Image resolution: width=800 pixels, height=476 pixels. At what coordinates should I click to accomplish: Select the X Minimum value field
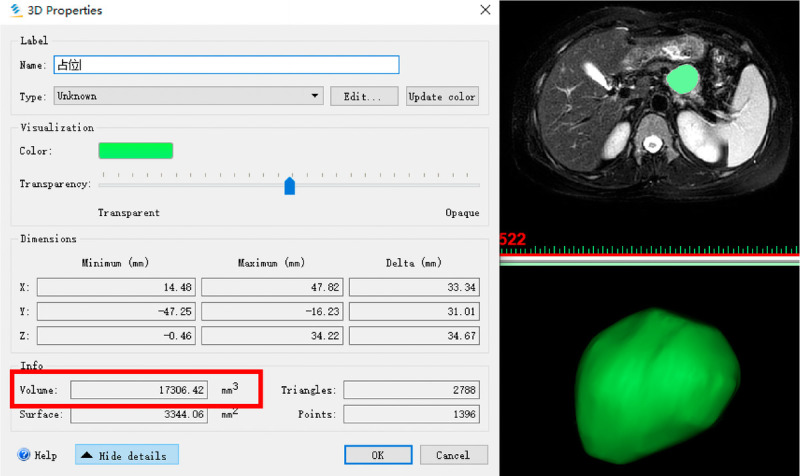click(116, 286)
